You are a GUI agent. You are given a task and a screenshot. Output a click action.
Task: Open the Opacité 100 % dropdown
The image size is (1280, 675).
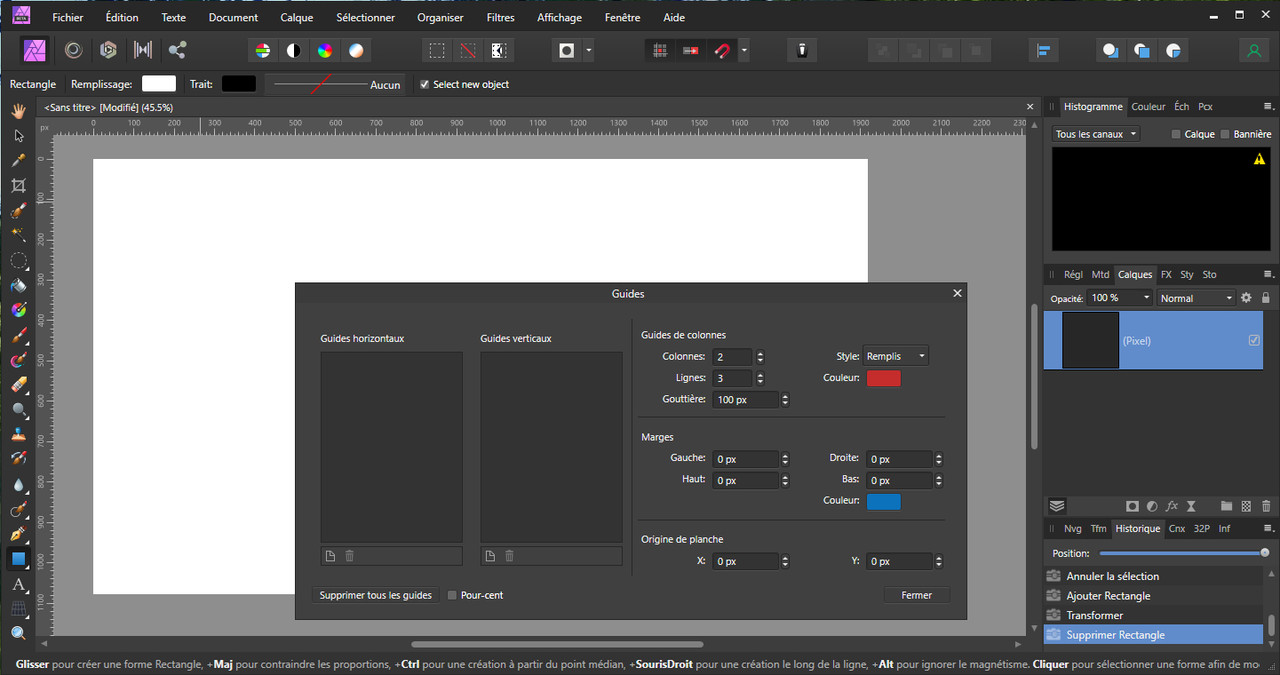pyautogui.click(x=1120, y=298)
